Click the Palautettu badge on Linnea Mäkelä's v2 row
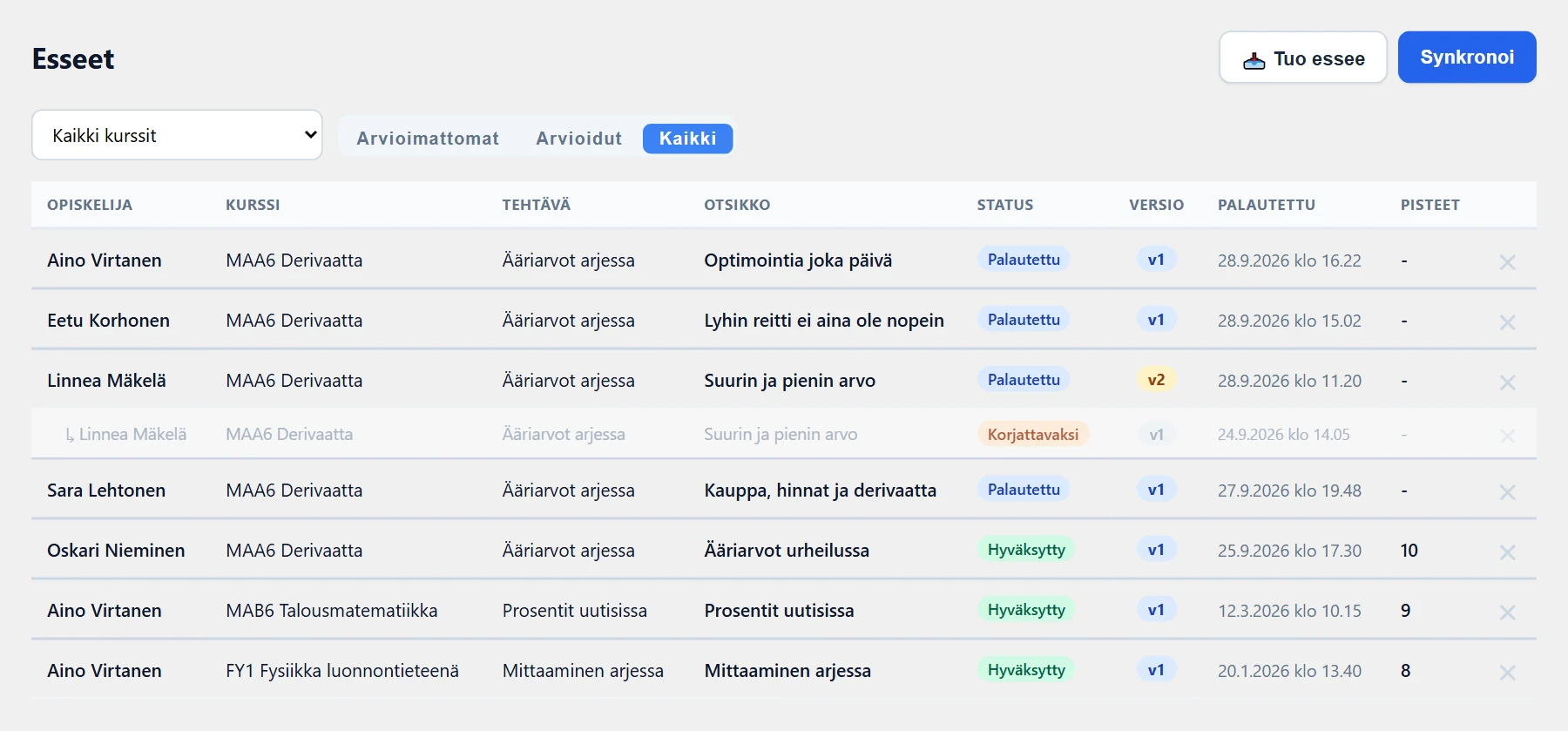The width and height of the screenshot is (1568, 731). pyautogui.click(x=1024, y=380)
